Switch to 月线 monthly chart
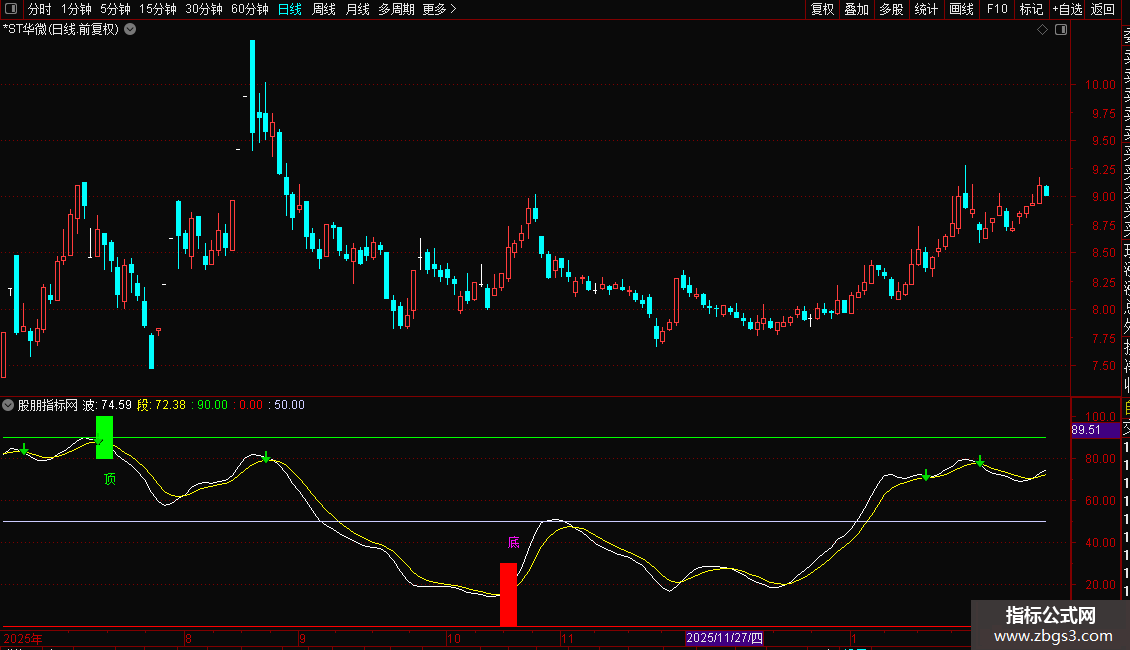This screenshot has width=1130, height=650. point(357,9)
